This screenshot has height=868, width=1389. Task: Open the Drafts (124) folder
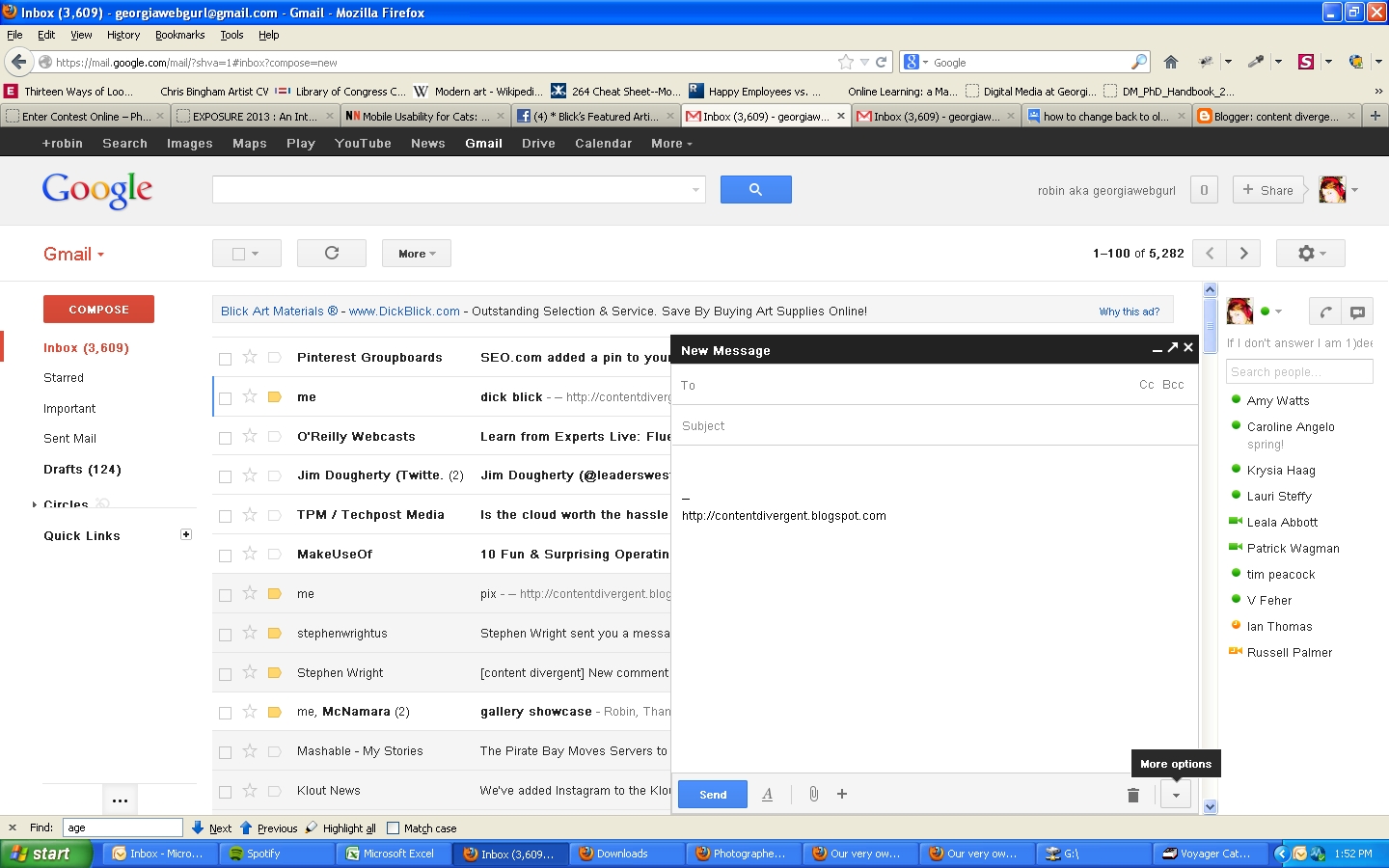point(82,469)
